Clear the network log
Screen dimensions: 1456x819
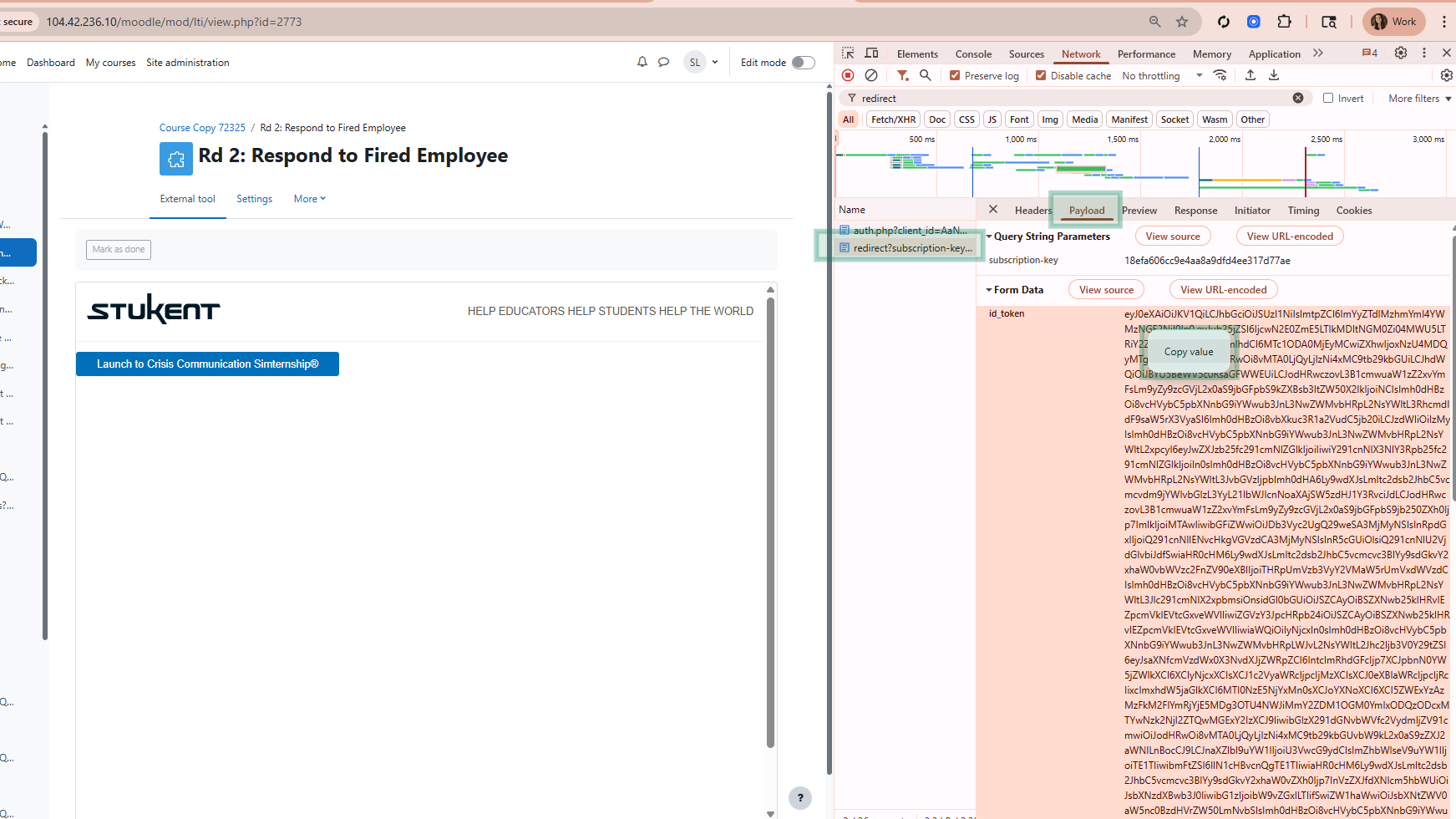pyautogui.click(x=871, y=75)
